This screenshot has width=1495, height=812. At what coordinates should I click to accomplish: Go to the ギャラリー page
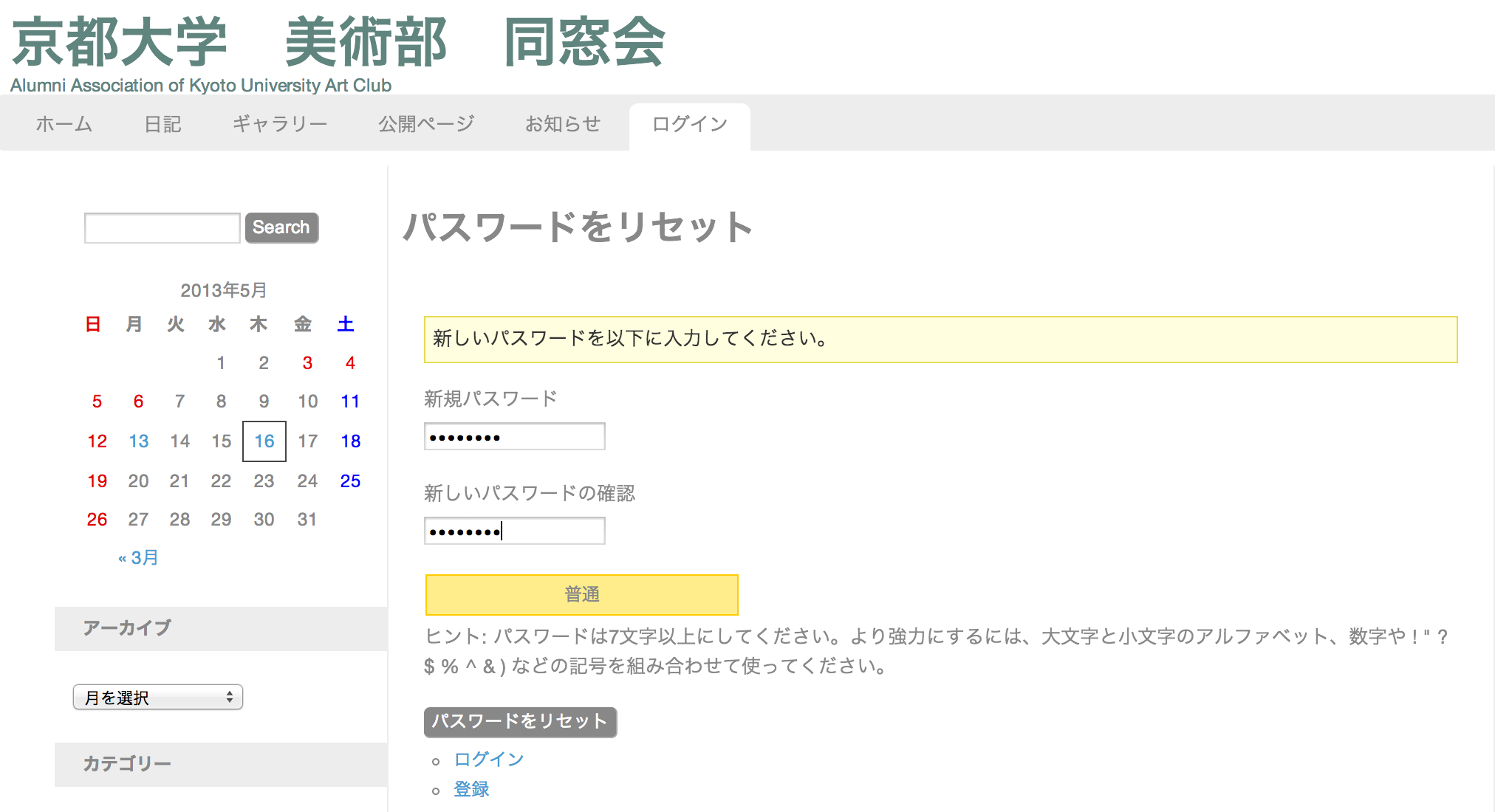(x=280, y=124)
